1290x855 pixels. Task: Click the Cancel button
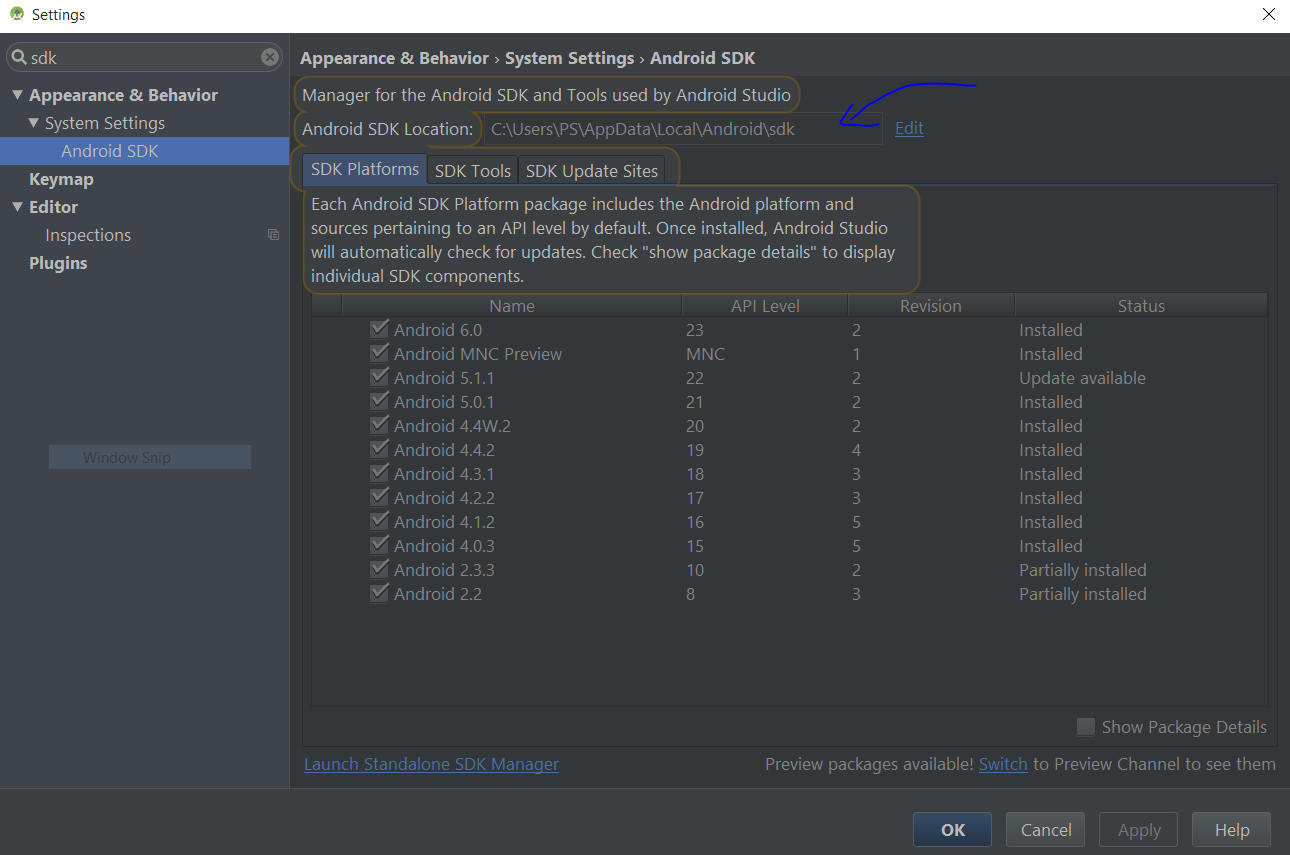point(1046,830)
